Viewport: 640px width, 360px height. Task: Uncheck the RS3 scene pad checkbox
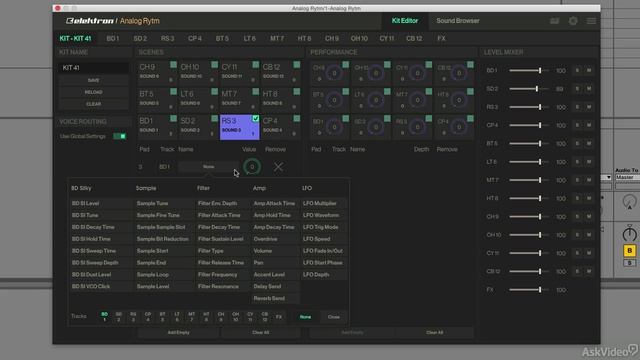(x=256, y=118)
